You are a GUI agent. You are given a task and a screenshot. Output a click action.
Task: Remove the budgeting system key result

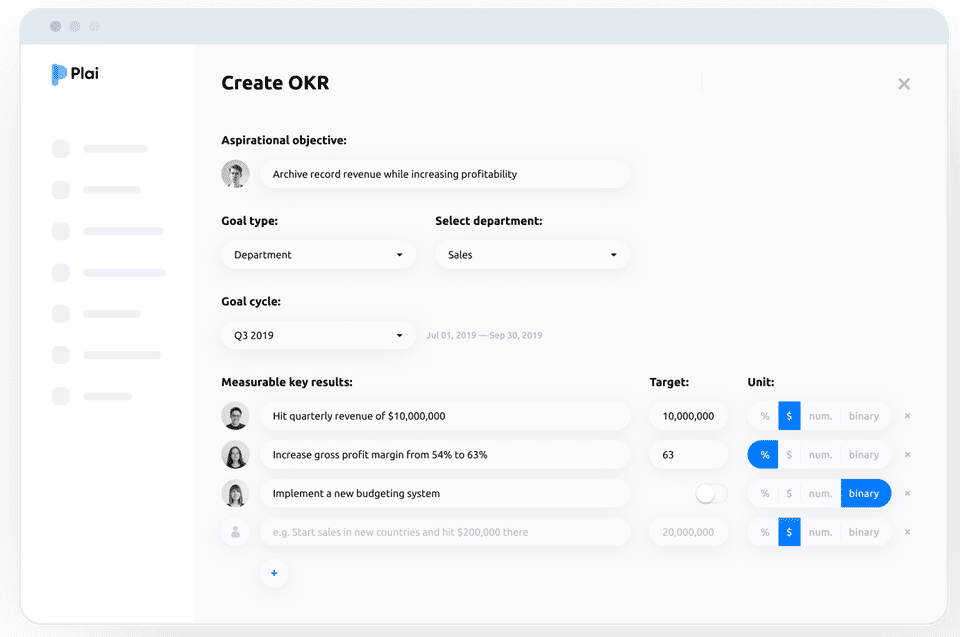tap(907, 493)
